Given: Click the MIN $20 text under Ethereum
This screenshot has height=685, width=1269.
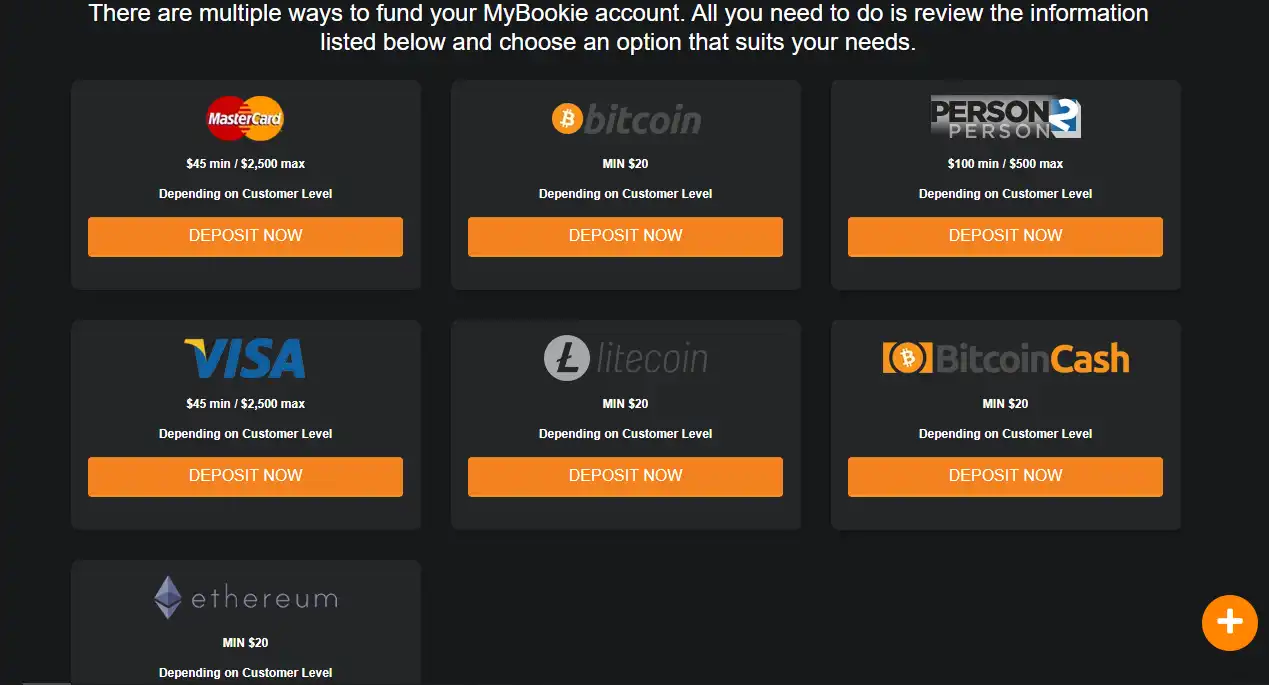Looking at the screenshot, I should [245, 643].
